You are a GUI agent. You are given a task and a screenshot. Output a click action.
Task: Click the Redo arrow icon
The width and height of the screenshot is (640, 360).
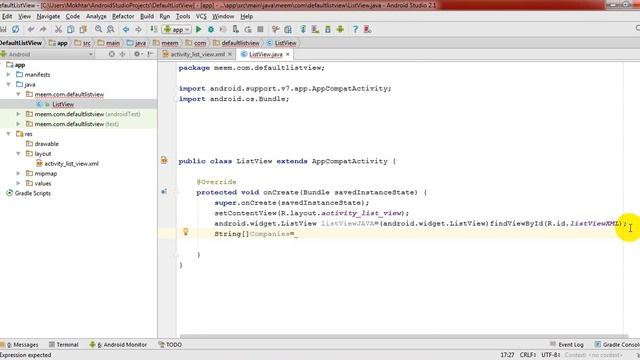(x=43, y=29)
